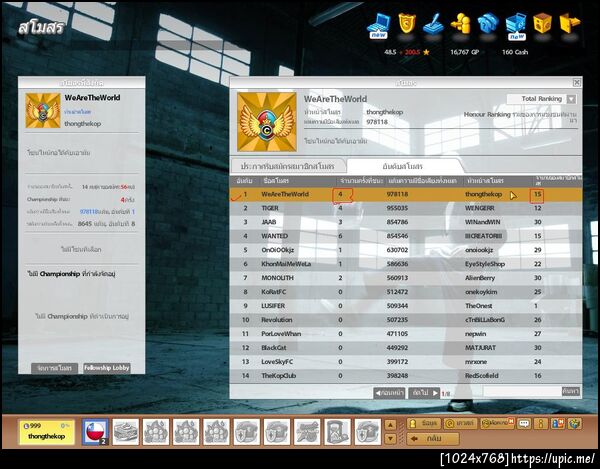Select the BlackCat club row
This screenshot has height=469, width=600.
click(406, 348)
